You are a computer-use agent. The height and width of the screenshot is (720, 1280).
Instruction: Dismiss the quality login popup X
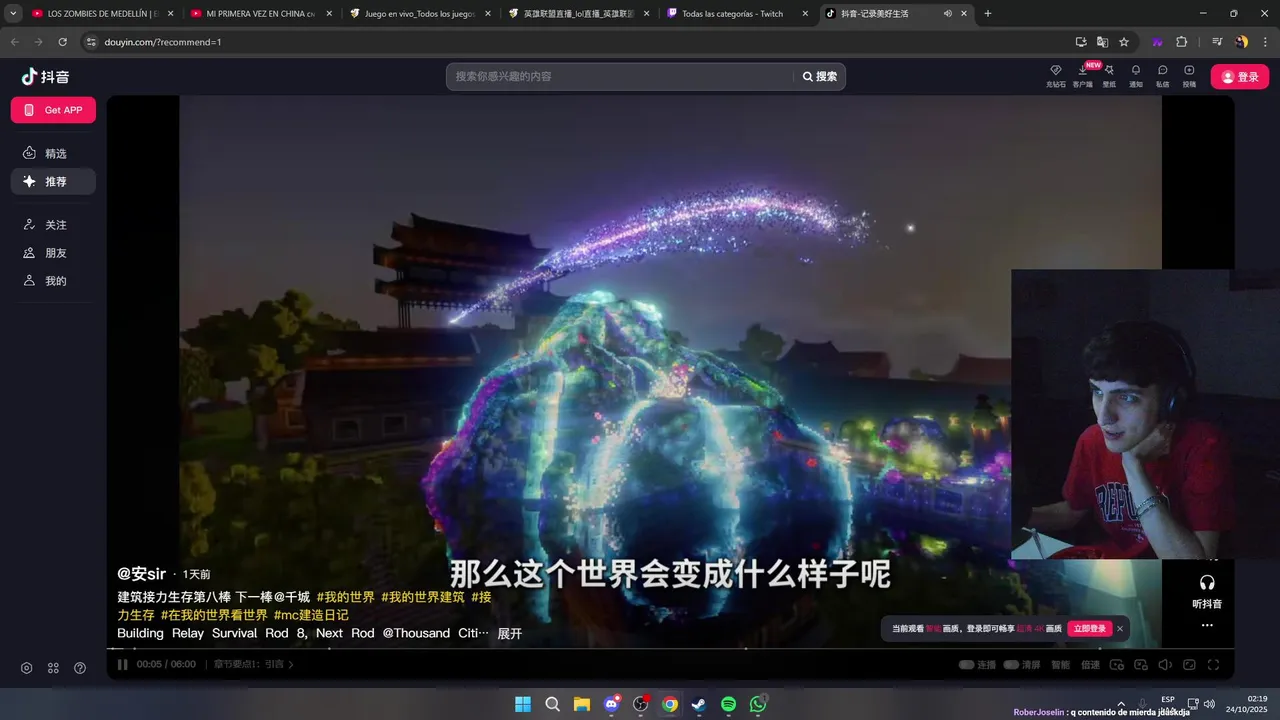[x=1120, y=628]
